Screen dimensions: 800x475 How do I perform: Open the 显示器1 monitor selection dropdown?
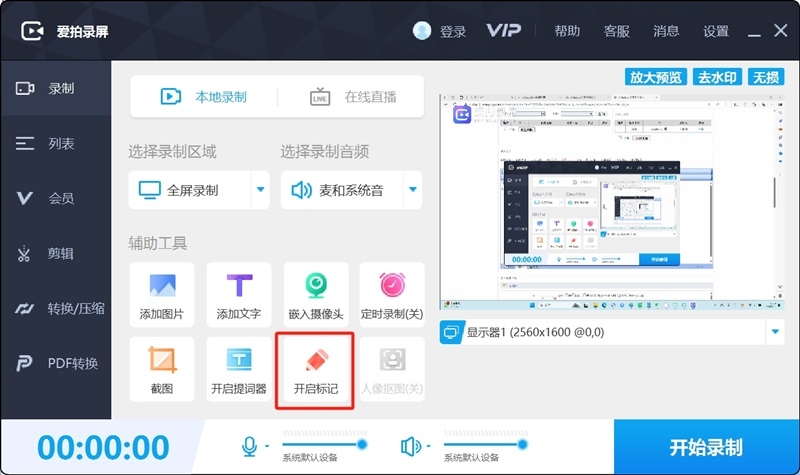[775, 332]
